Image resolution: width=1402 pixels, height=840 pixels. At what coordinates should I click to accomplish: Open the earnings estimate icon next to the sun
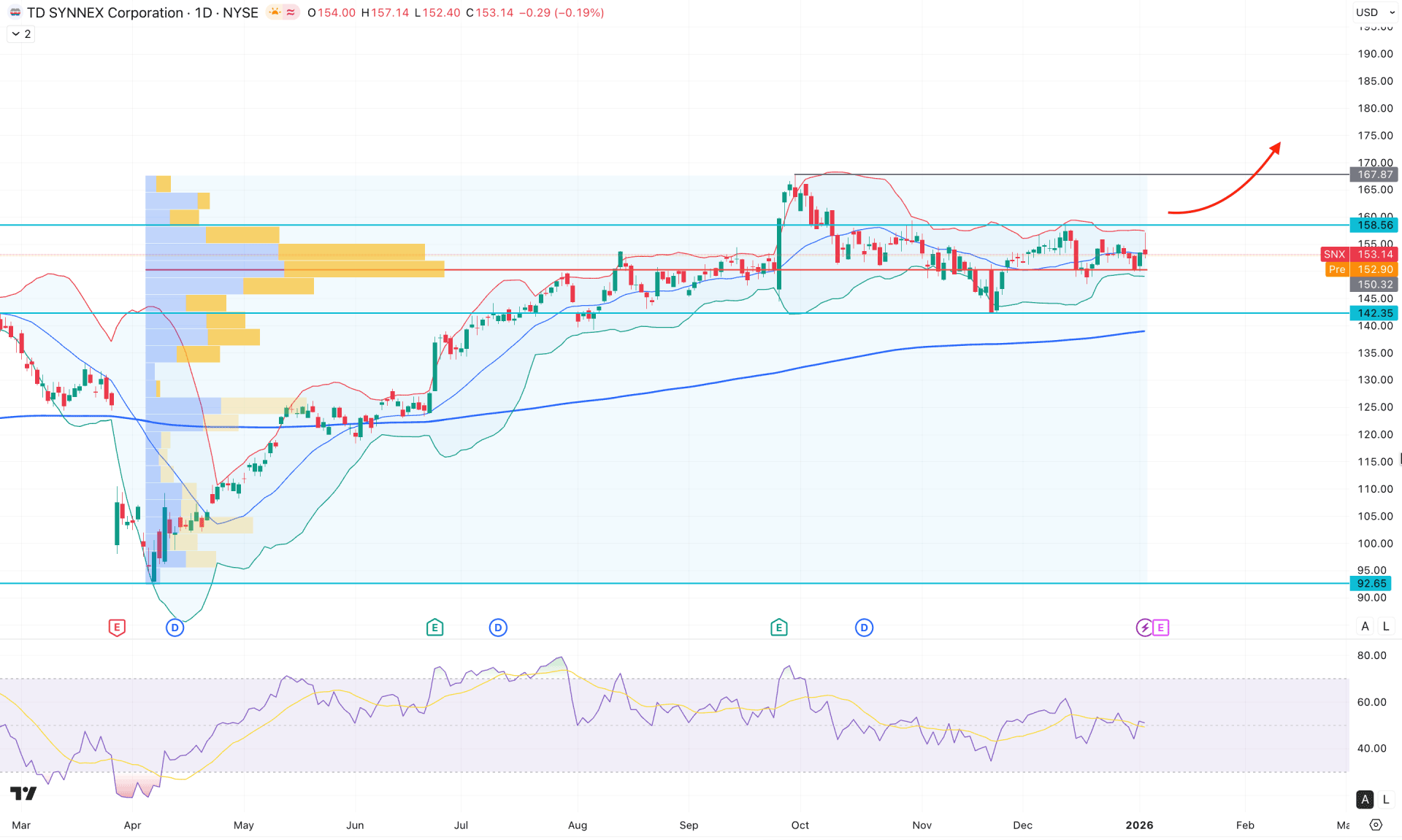289,12
